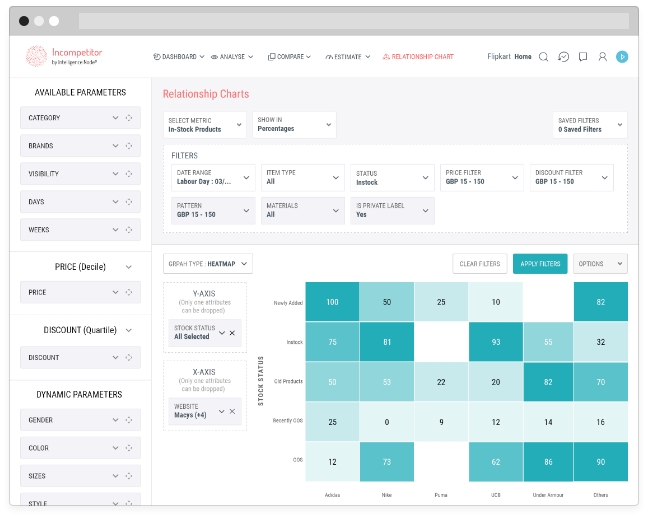Open the Show In Percentages dropdown
Screen dimensions: 648x518
294,125
